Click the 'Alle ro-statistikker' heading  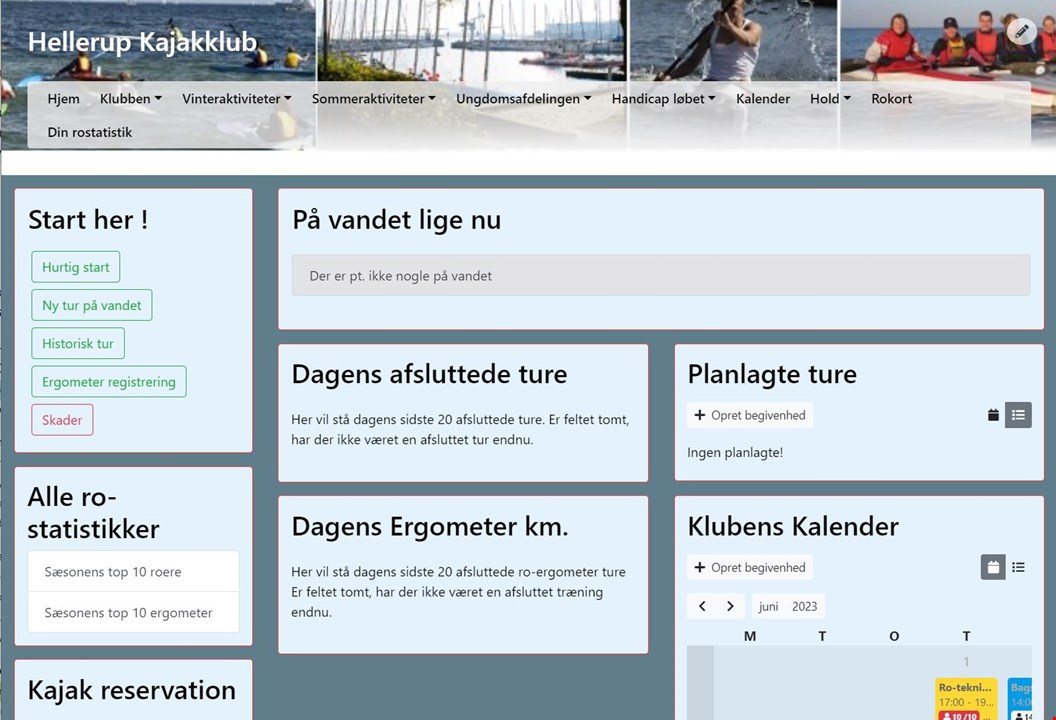pos(94,513)
